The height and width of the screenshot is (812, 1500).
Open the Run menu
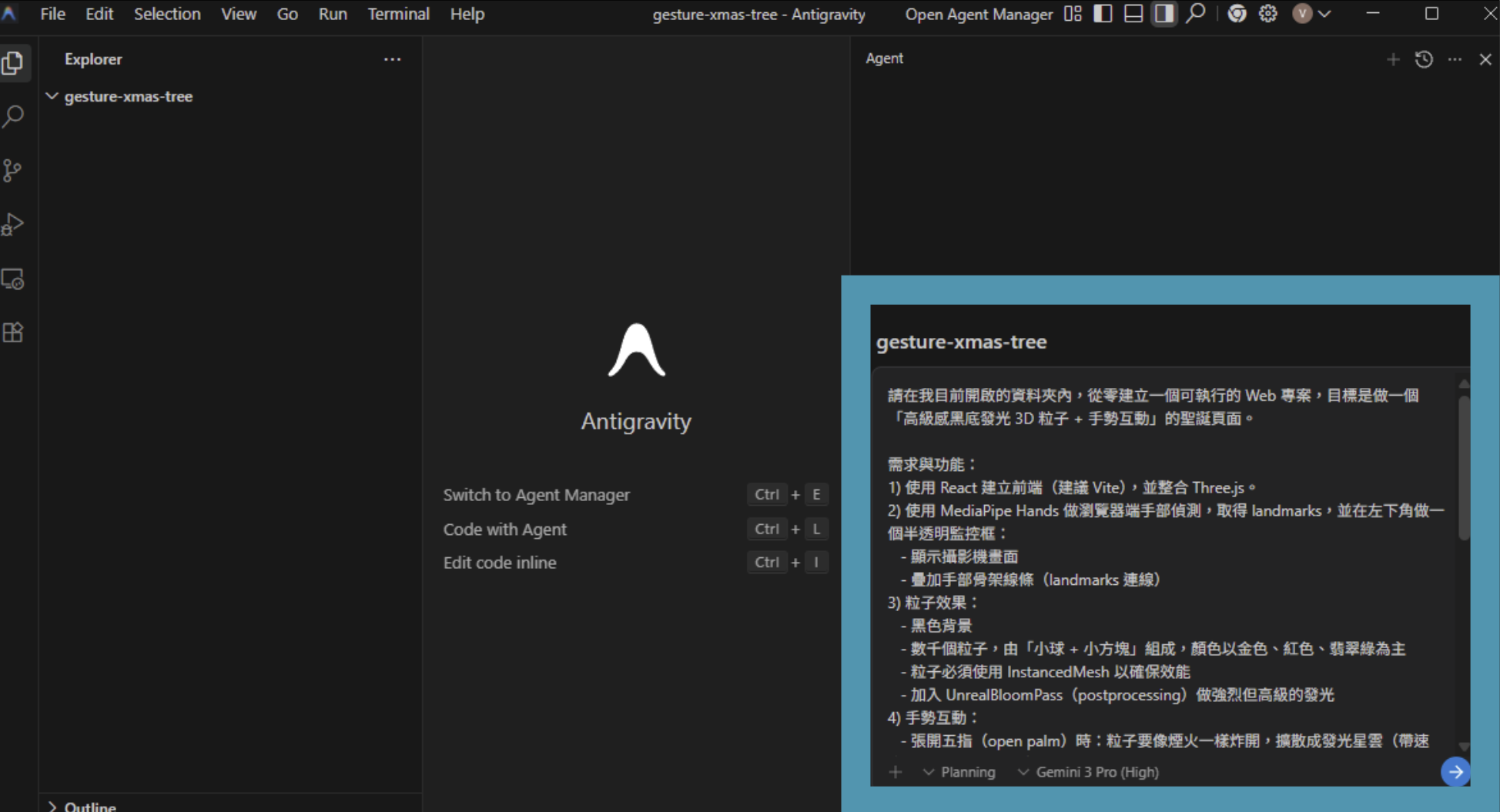(x=333, y=14)
